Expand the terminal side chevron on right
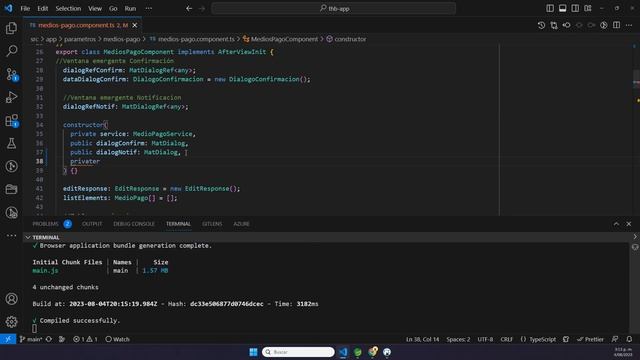This screenshot has width=640, height=360. (x=635, y=237)
